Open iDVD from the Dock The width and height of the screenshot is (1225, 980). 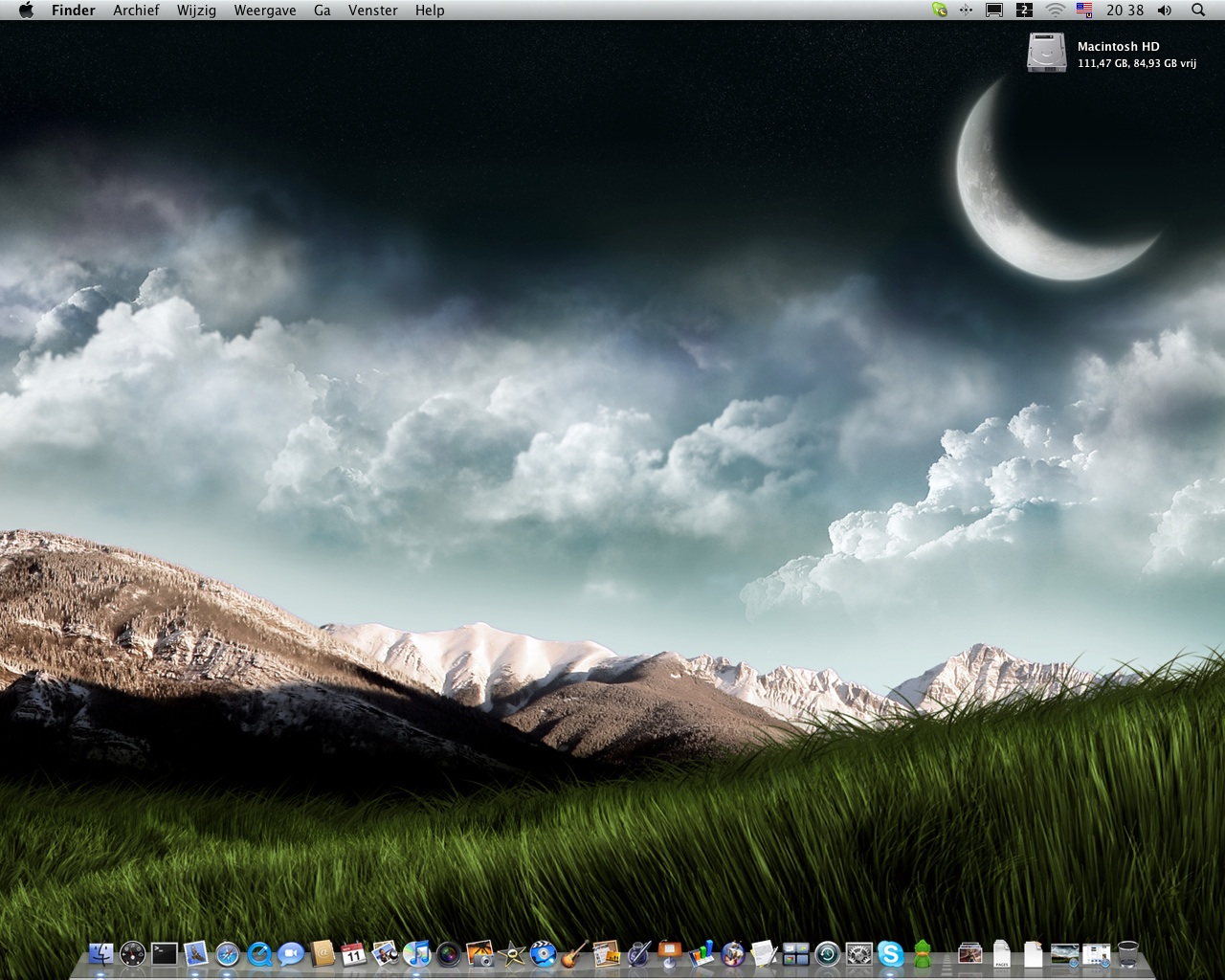(x=544, y=953)
